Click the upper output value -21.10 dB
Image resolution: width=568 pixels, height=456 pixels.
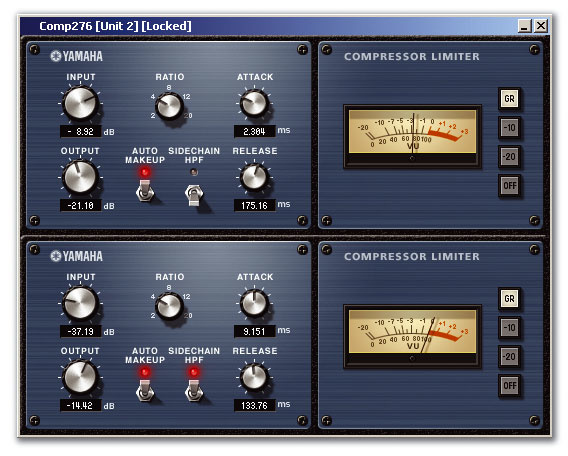[81, 206]
